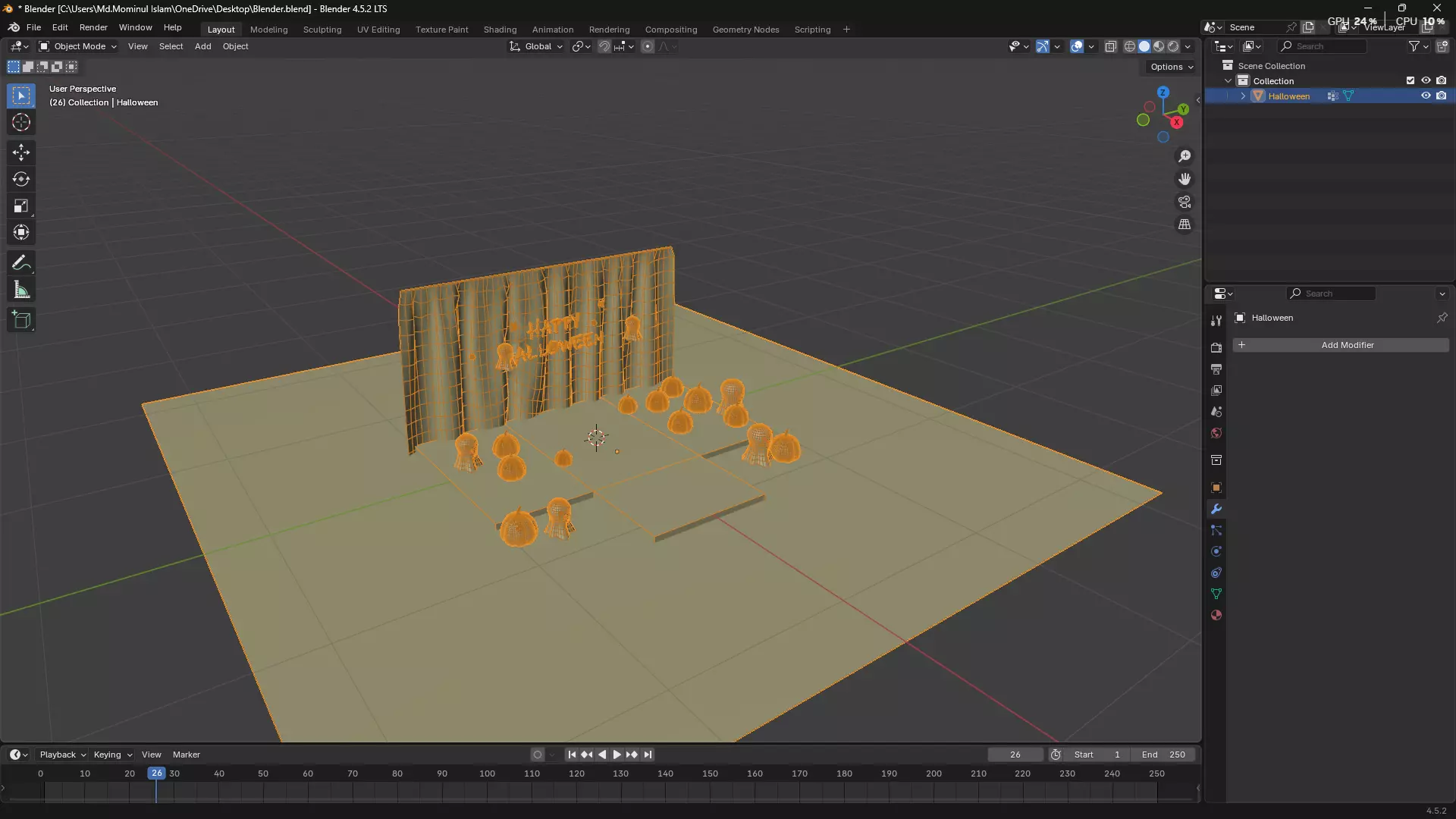Select the Add Cube tool
This screenshot has width=1456, height=819.
coord(21,320)
